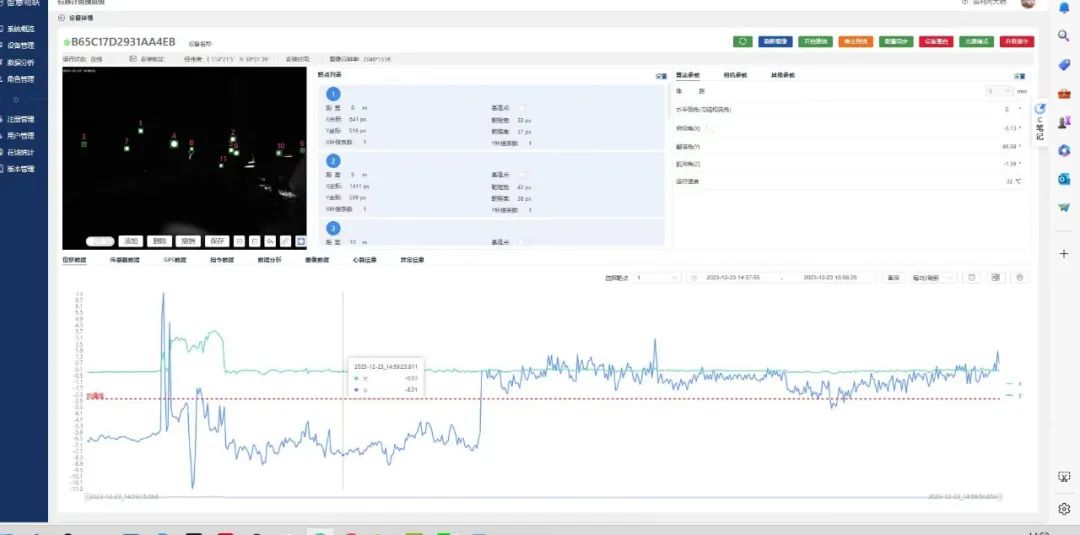
Task: Open 系统概览 in the left navigation
Action: tap(21, 29)
